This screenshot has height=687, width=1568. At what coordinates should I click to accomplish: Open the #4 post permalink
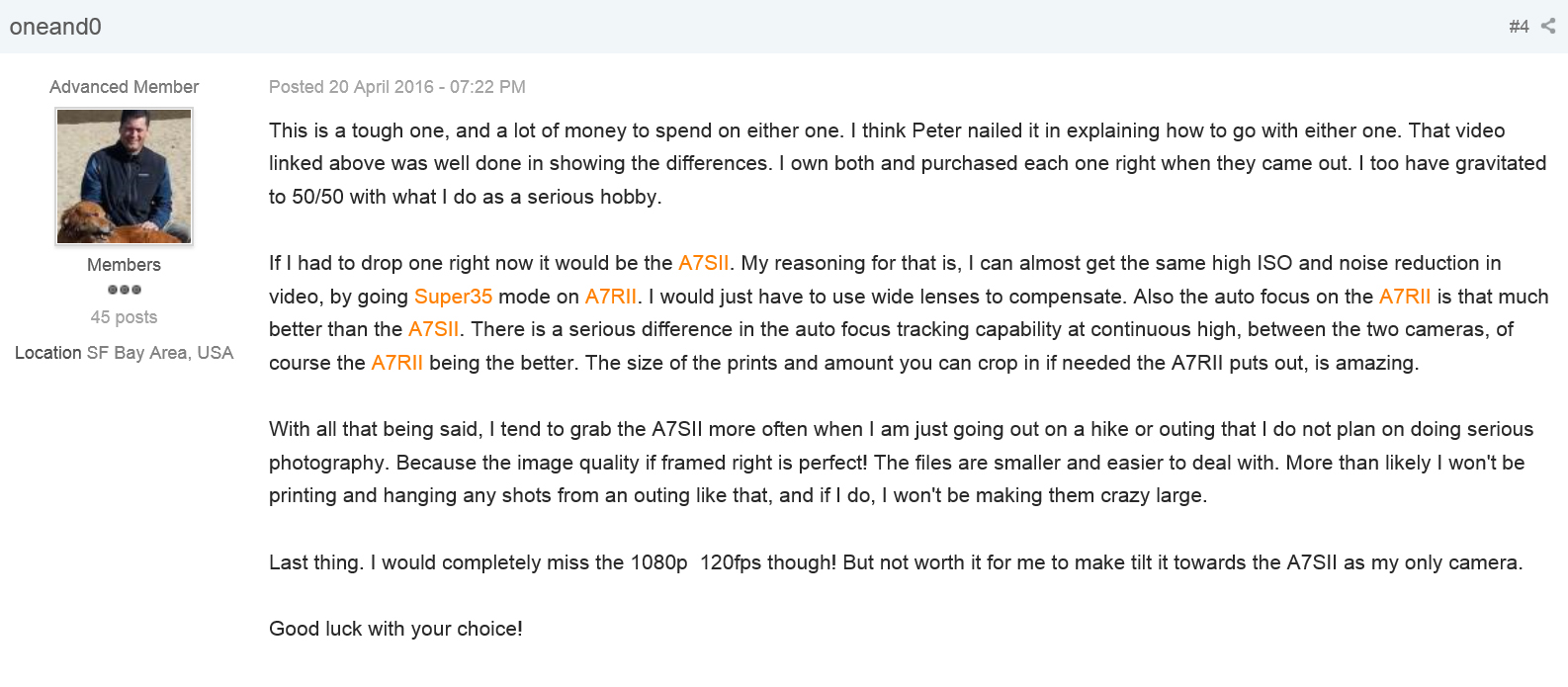pyautogui.click(x=1519, y=27)
